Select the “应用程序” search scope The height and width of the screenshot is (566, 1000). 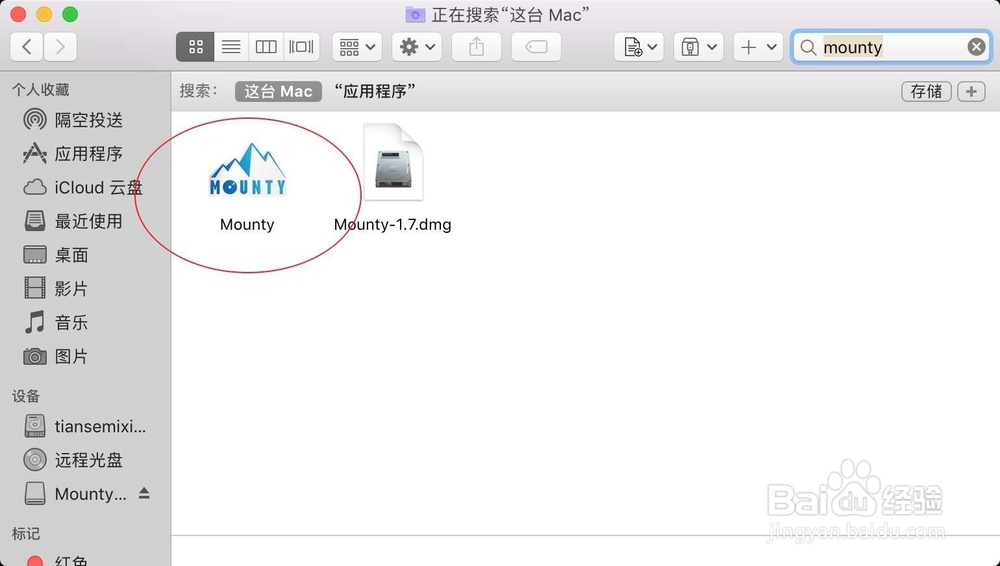click(x=375, y=91)
